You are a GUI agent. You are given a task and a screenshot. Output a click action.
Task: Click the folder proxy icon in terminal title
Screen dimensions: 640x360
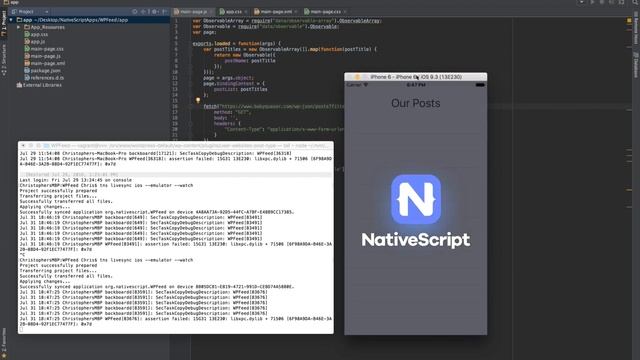click(x=47, y=145)
